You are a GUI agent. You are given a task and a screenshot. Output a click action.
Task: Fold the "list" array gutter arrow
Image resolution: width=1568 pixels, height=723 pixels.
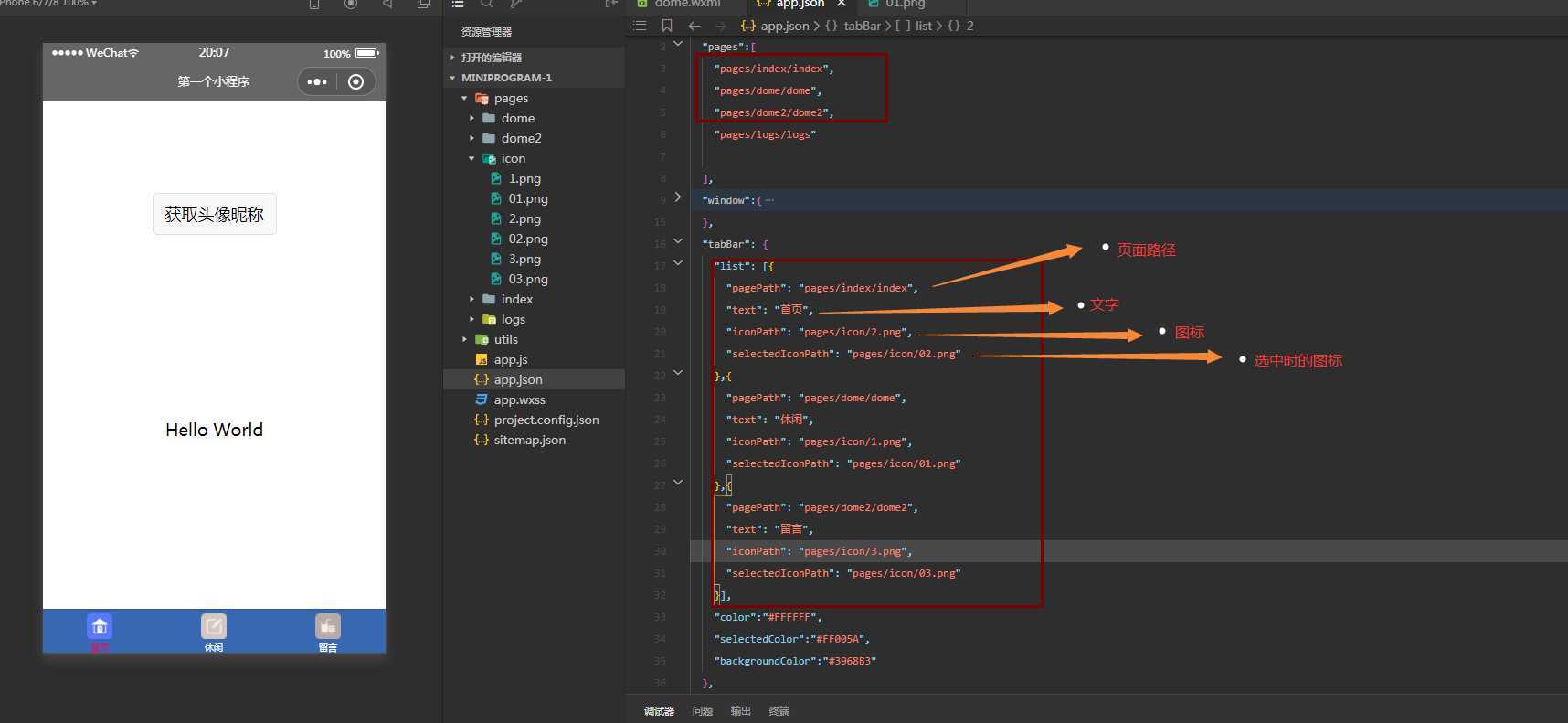pyautogui.click(x=678, y=263)
